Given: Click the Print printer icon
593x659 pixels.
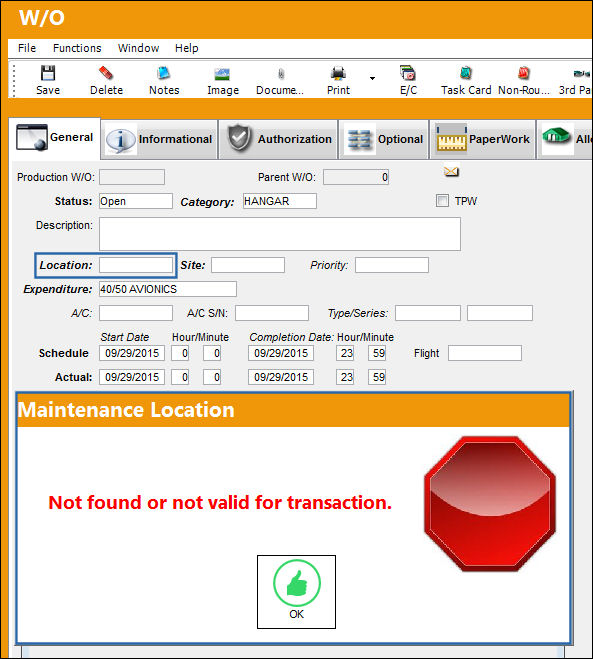Looking at the screenshot, I should (x=338, y=74).
